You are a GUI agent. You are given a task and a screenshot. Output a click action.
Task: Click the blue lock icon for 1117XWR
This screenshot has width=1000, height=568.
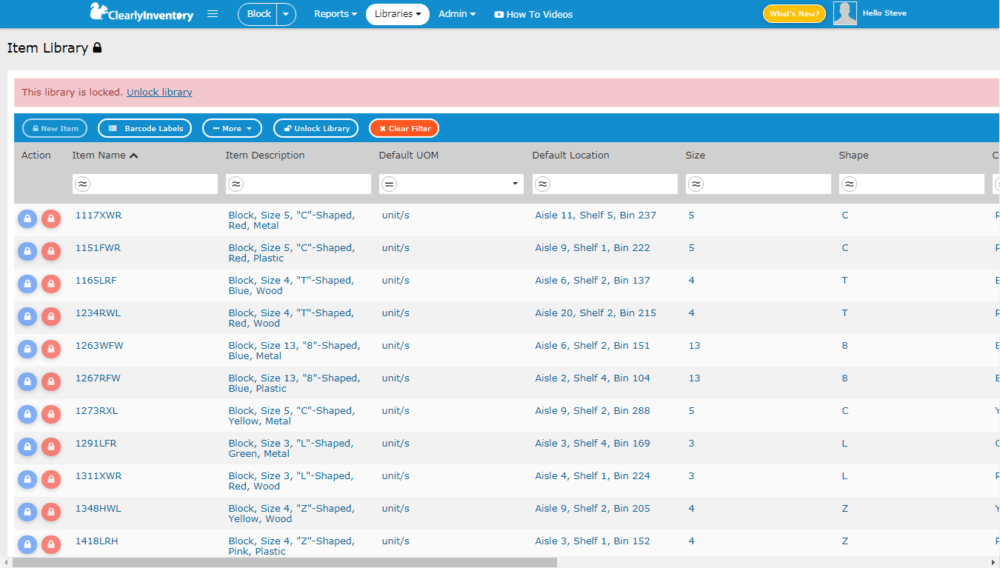[x=27, y=219]
